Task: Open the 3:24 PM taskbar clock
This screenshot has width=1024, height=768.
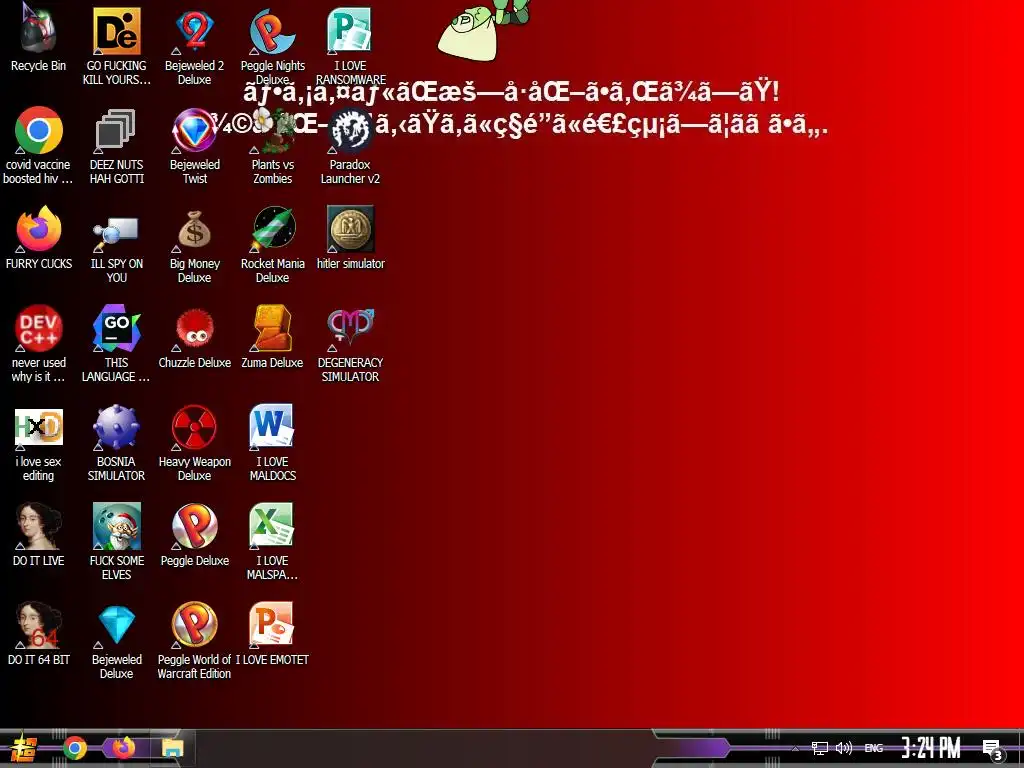Action: (931, 748)
